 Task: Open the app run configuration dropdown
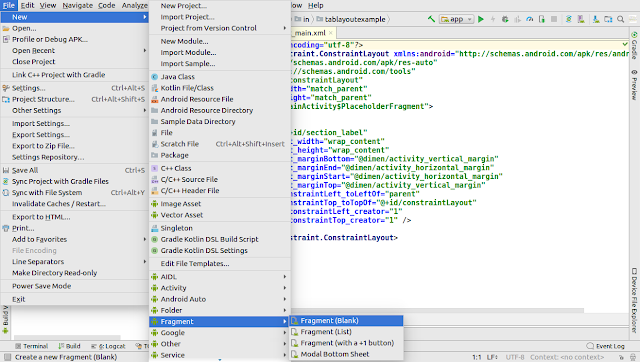tap(456, 19)
